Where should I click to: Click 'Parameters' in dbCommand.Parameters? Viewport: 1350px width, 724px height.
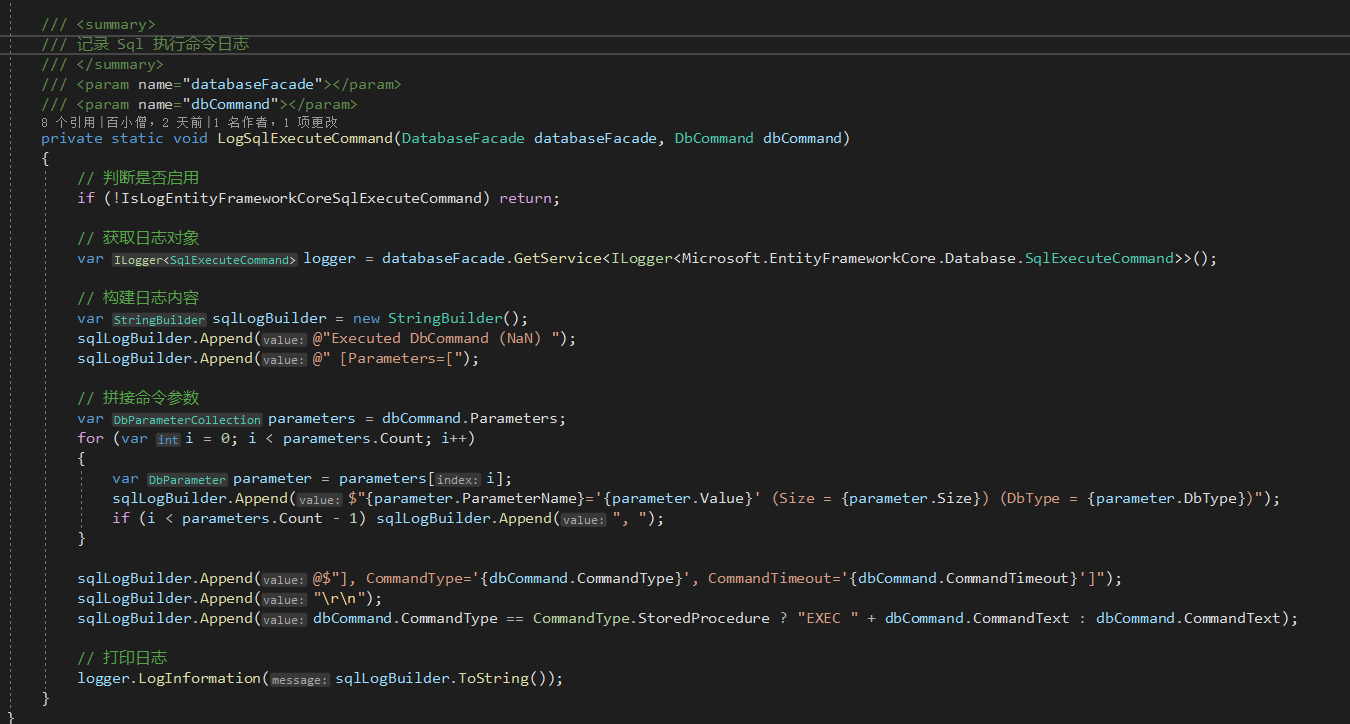coord(514,418)
